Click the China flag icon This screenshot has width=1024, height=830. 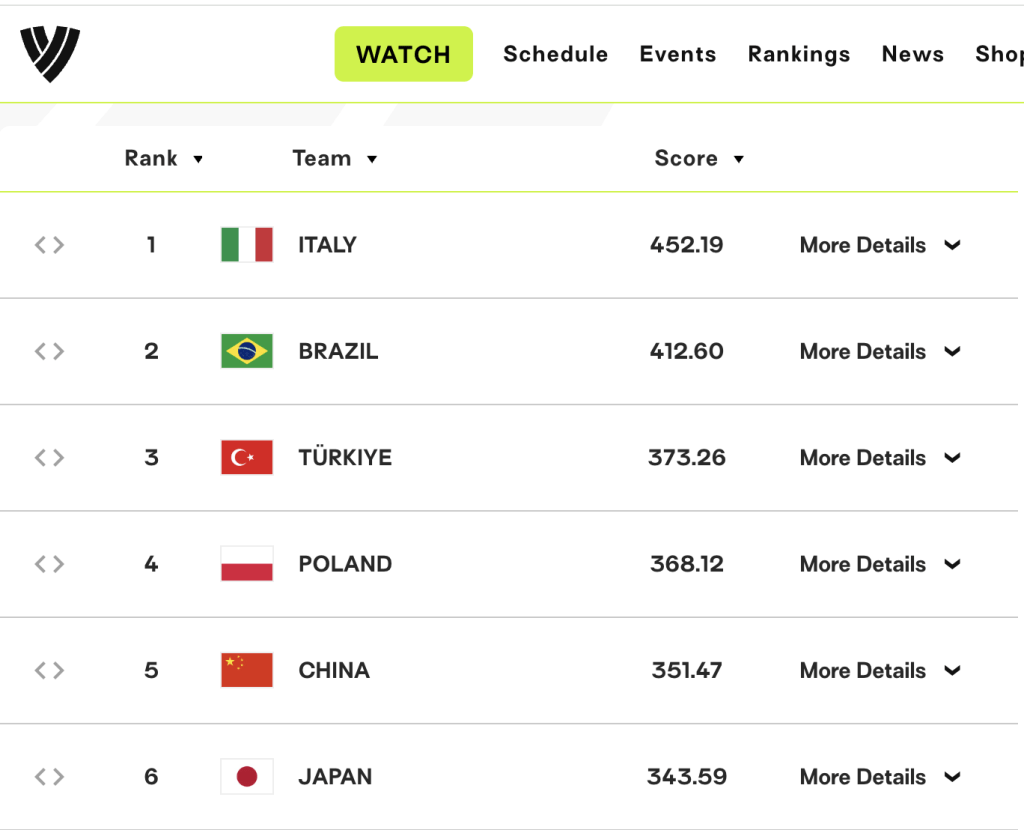click(247, 670)
